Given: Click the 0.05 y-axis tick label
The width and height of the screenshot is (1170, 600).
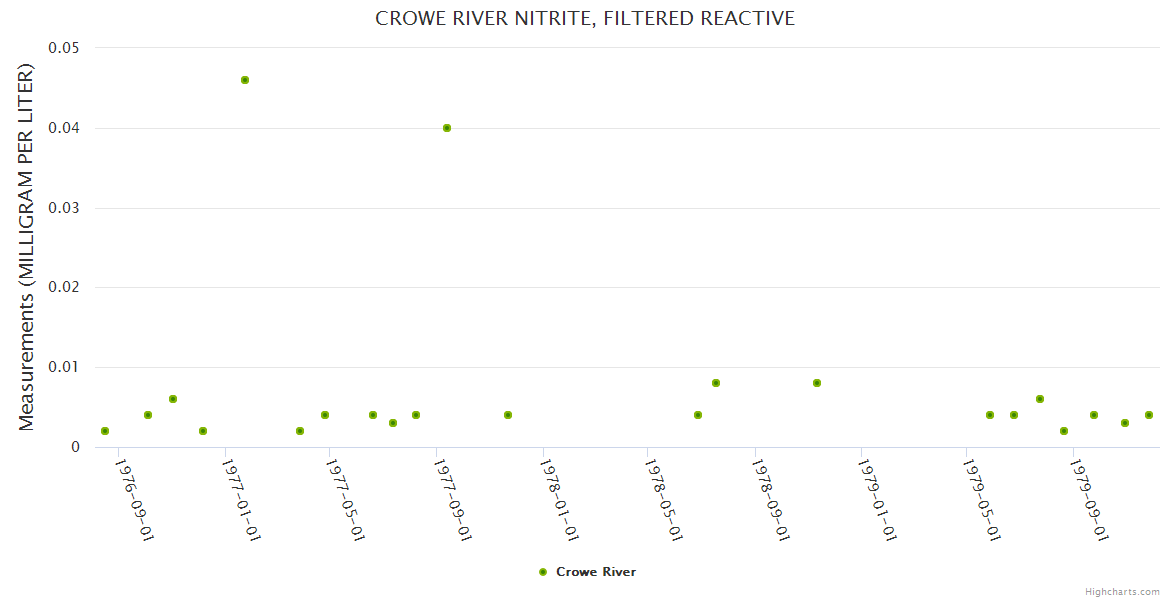Looking at the screenshot, I should (65, 48).
